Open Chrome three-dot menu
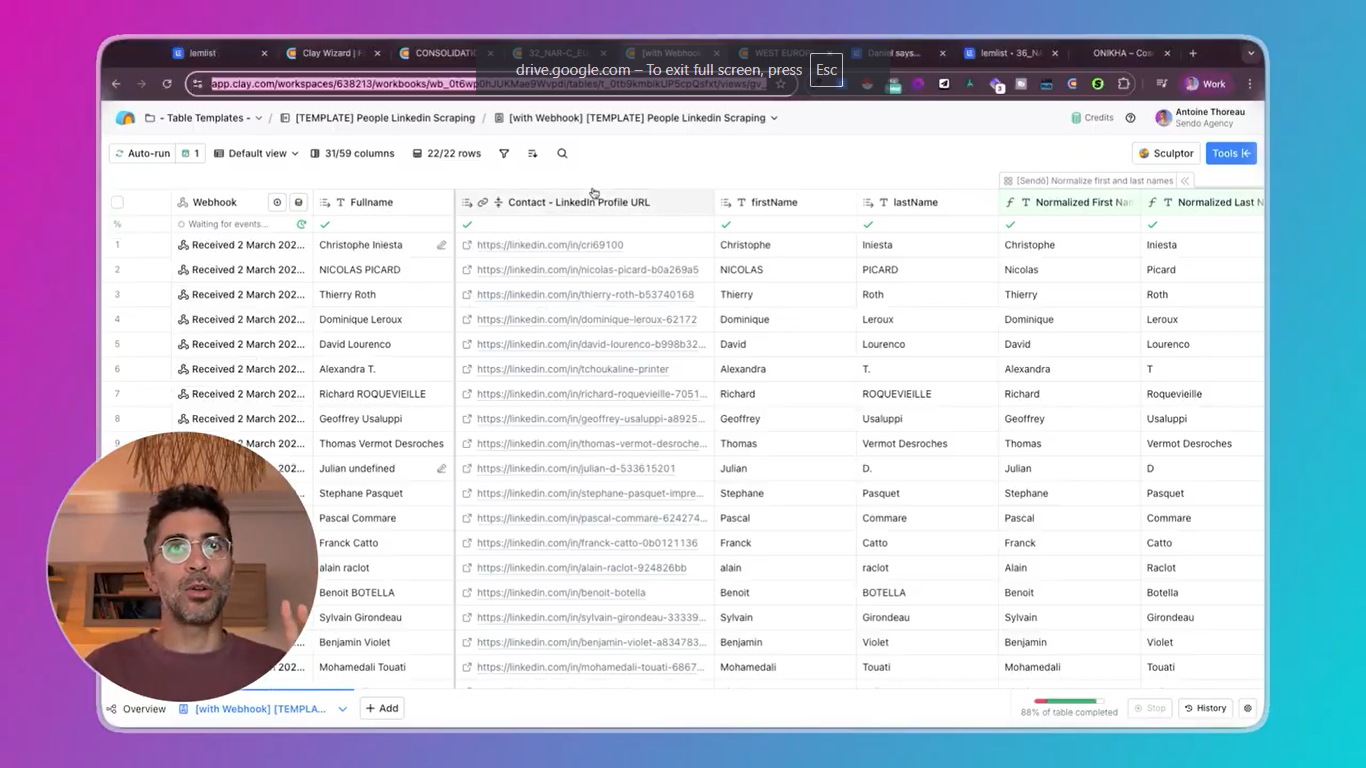1366x768 pixels. coord(1249,84)
